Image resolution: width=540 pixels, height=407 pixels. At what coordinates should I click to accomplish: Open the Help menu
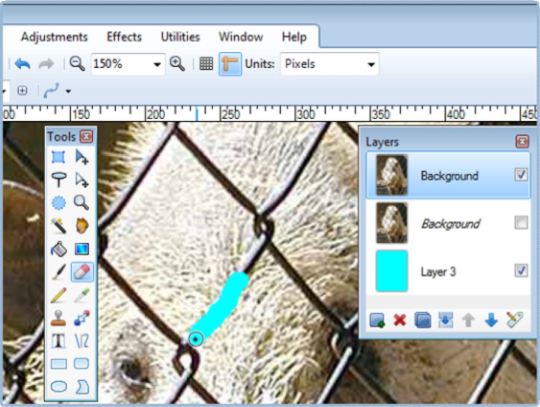coord(294,37)
